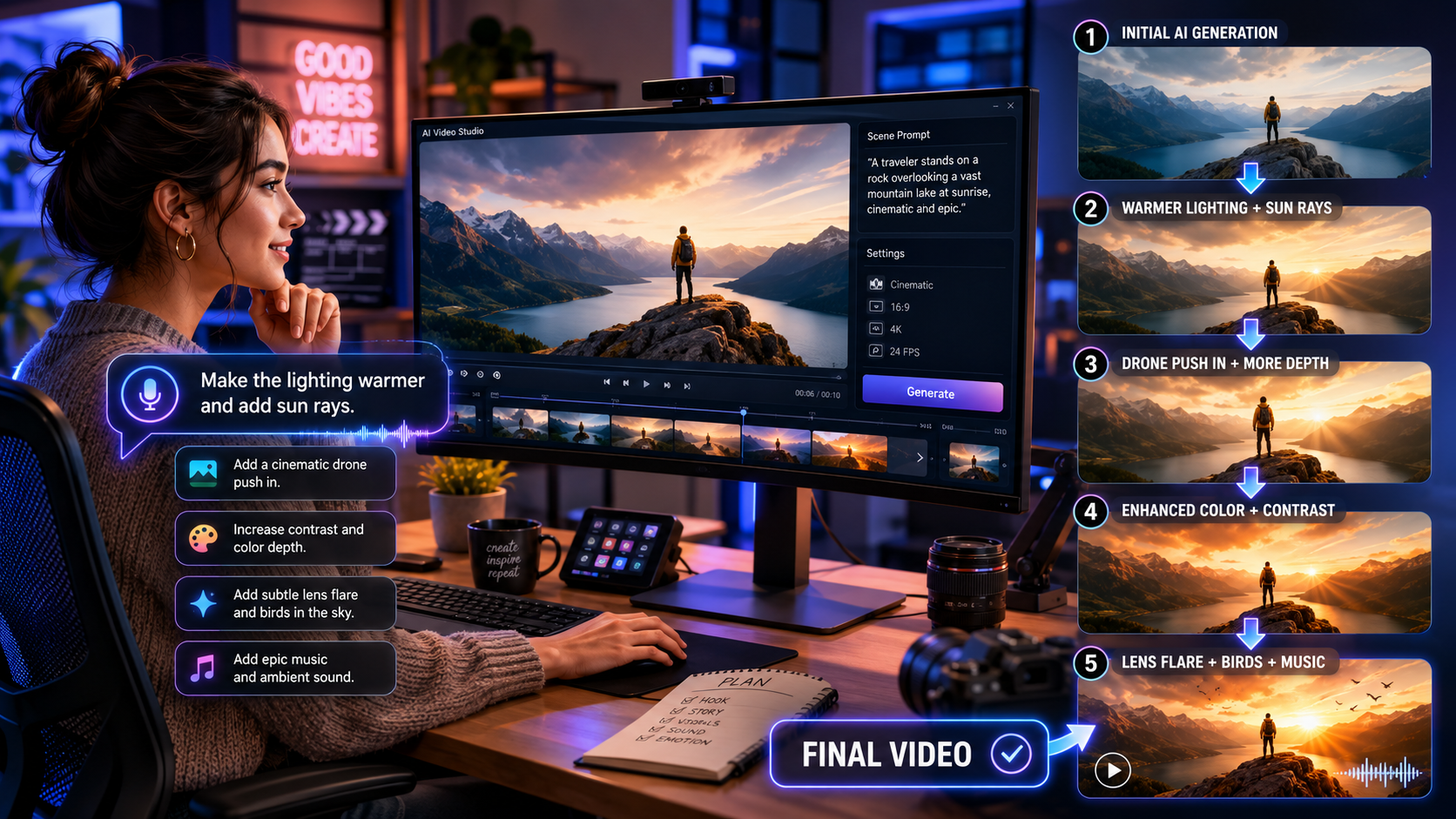
Task: Click the main video preview in AI Video Studio
Action: coord(635,247)
